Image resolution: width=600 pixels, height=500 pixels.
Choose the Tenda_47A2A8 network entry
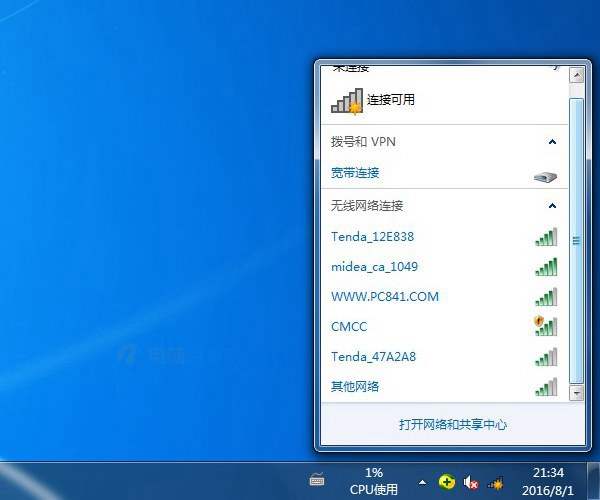[x=372, y=357]
